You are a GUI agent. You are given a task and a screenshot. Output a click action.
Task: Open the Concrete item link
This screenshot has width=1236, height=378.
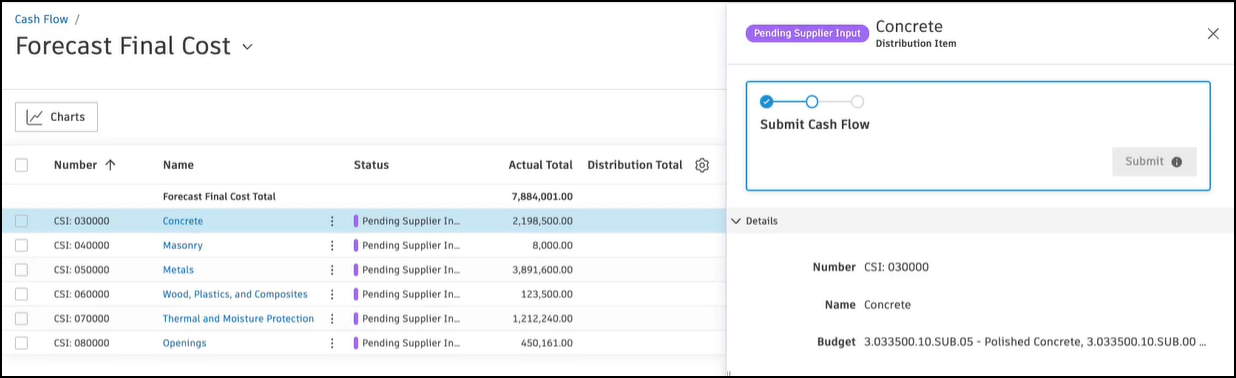(x=183, y=221)
